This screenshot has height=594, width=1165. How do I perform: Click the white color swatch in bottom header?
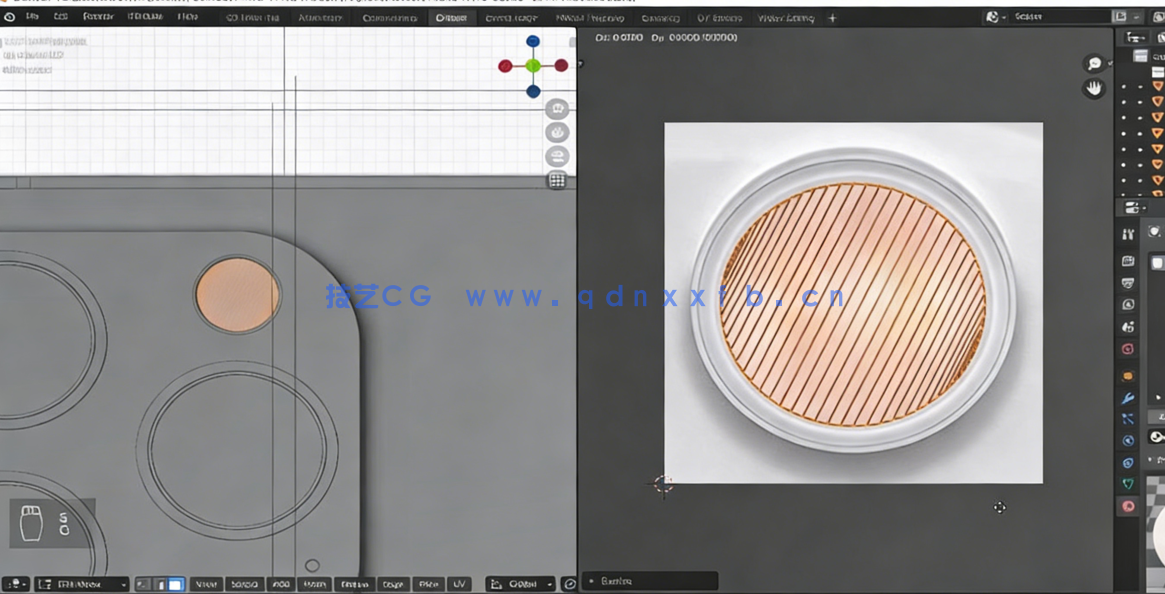tap(175, 583)
